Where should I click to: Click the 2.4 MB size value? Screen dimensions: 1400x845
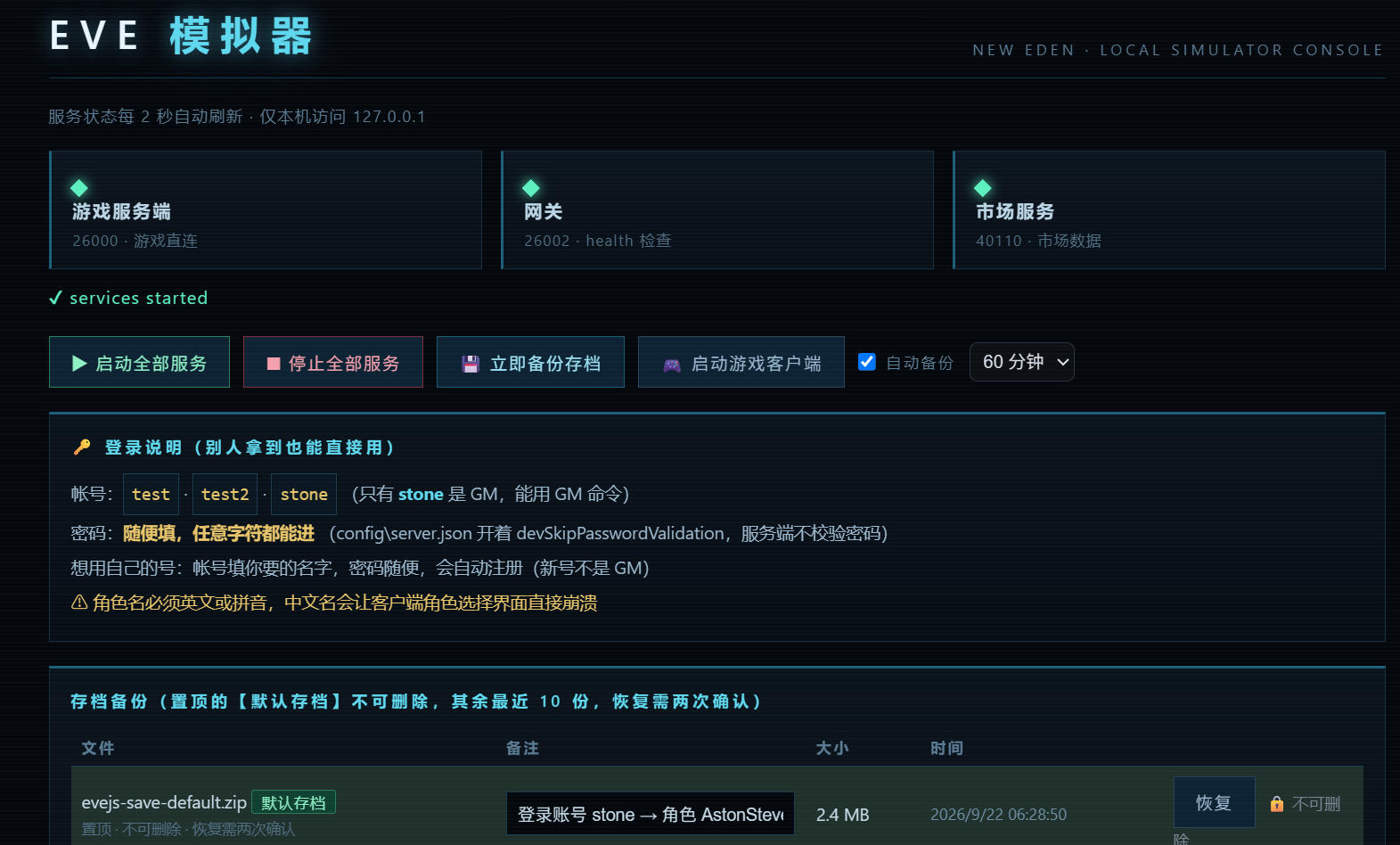pyautogui.click(x=842, y=815)
